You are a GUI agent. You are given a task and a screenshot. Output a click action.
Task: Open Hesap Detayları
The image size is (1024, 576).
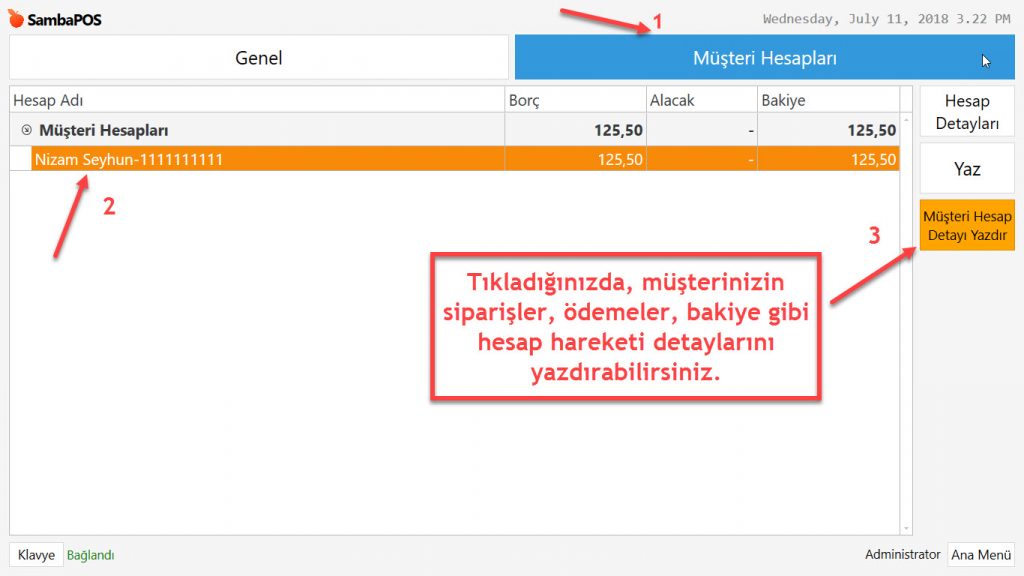pyautogui.click(x=966, y=112)
